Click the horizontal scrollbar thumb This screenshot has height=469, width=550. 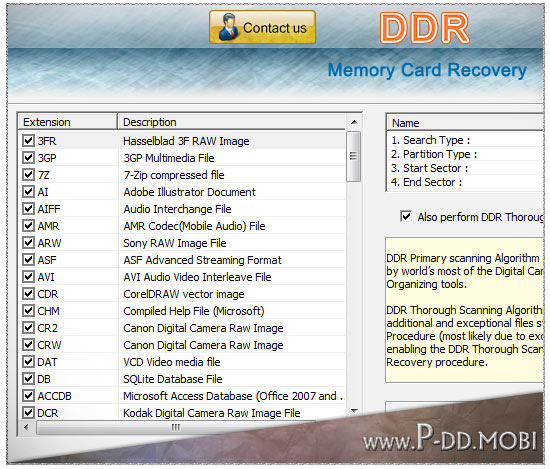(x=175, y=427)
